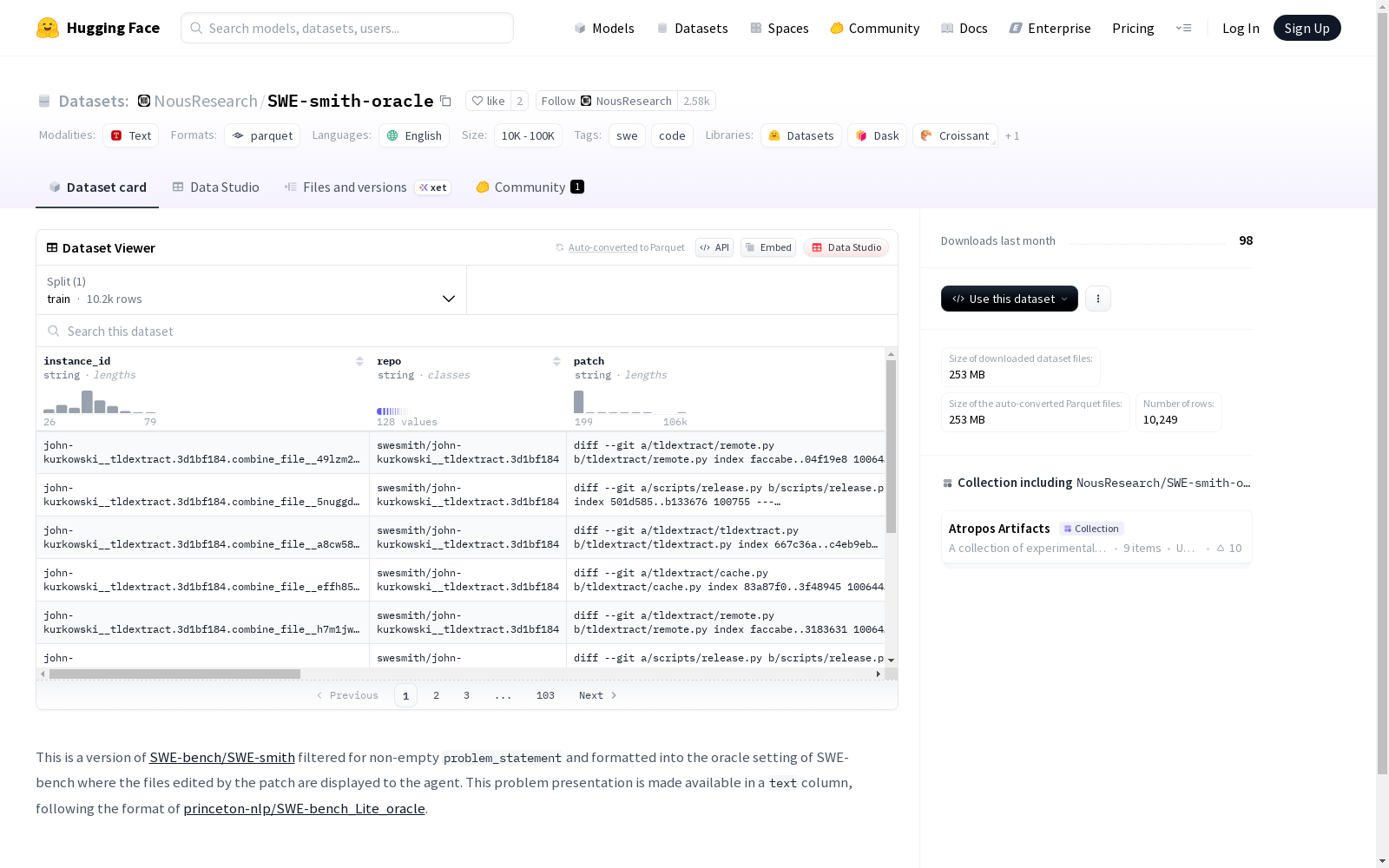The width and height of the screenshot is (1389, 868).
Task: Sort by the instance_id column sort icon
Action: coord(359,361)
